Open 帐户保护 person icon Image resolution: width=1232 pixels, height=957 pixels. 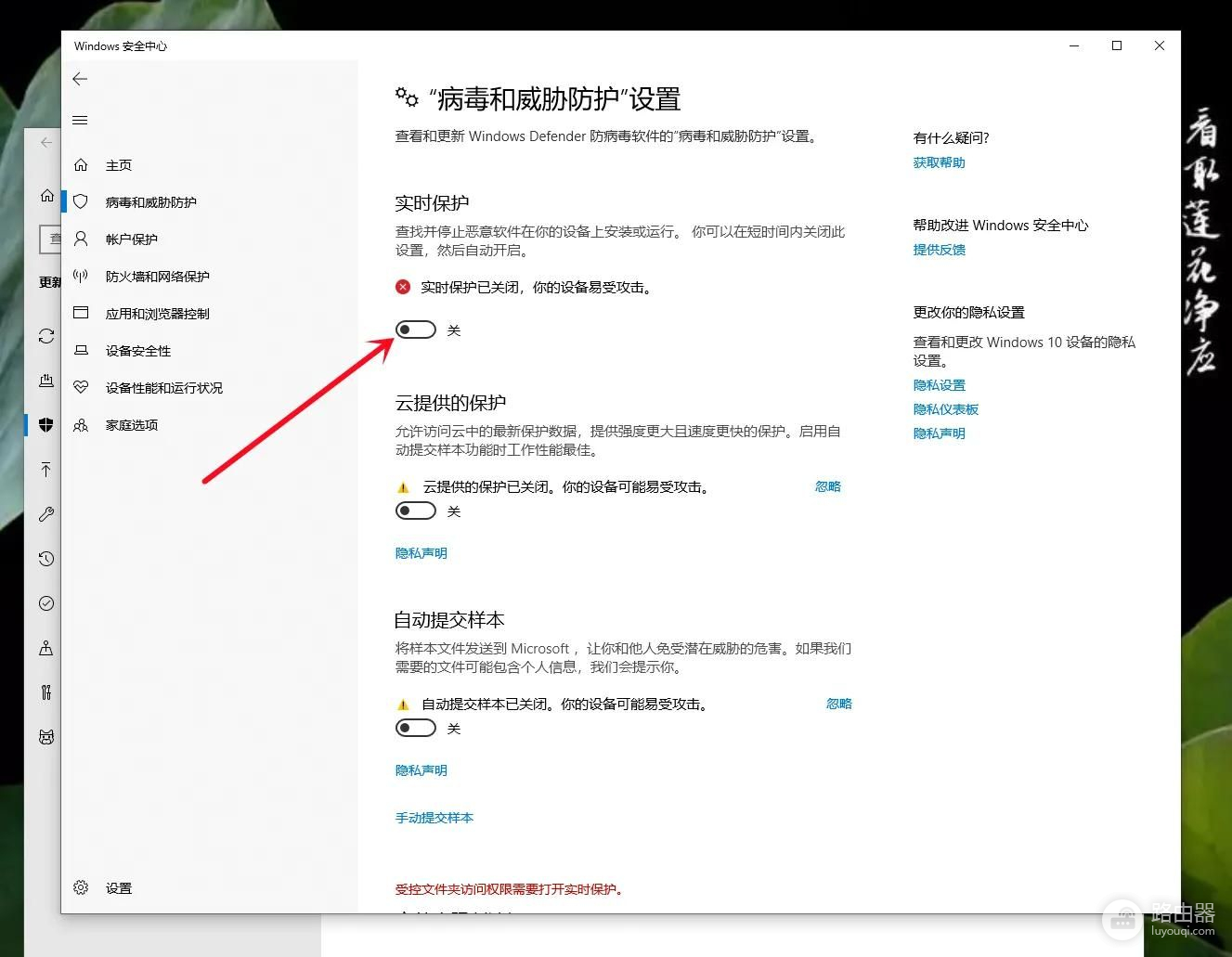[x=81, y=239]
